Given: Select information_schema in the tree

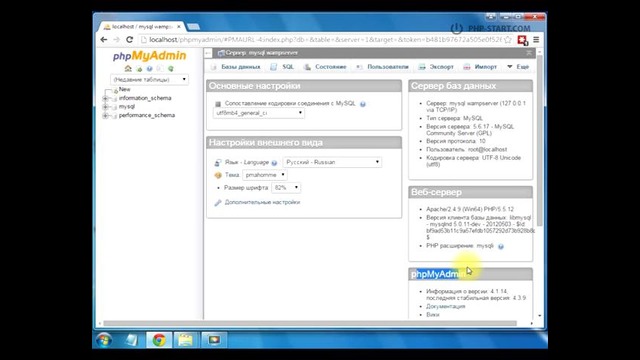Looking at the screenshot, I should pos(145,98).
